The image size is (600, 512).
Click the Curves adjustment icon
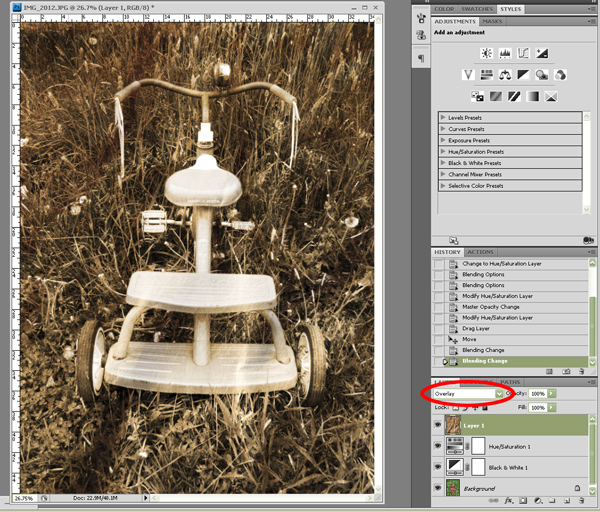(522, 53)
